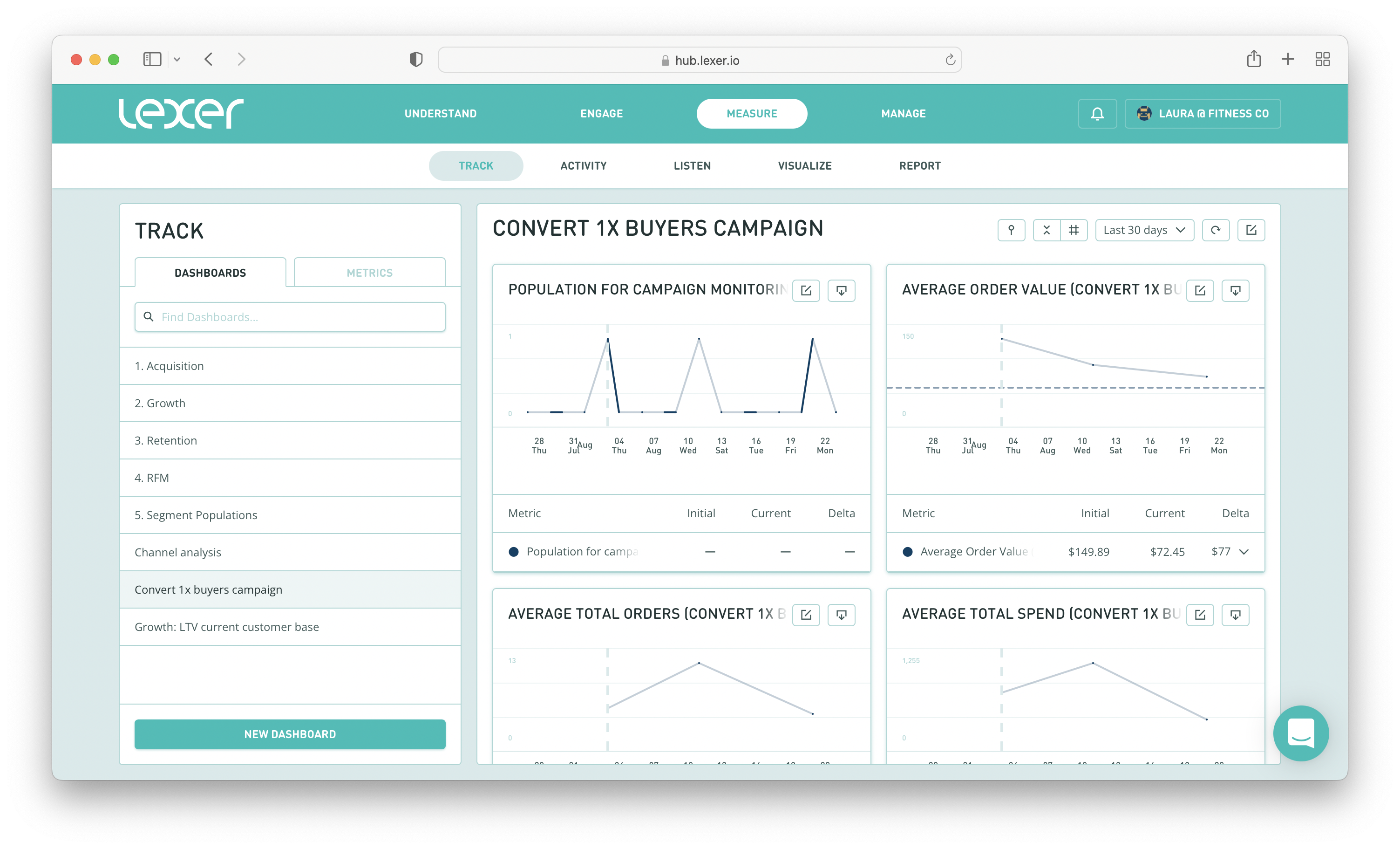The image size is (1400, 849).
Task: Open the Last 30 days date range dropdown
Action: click(x=1144, y=230)
